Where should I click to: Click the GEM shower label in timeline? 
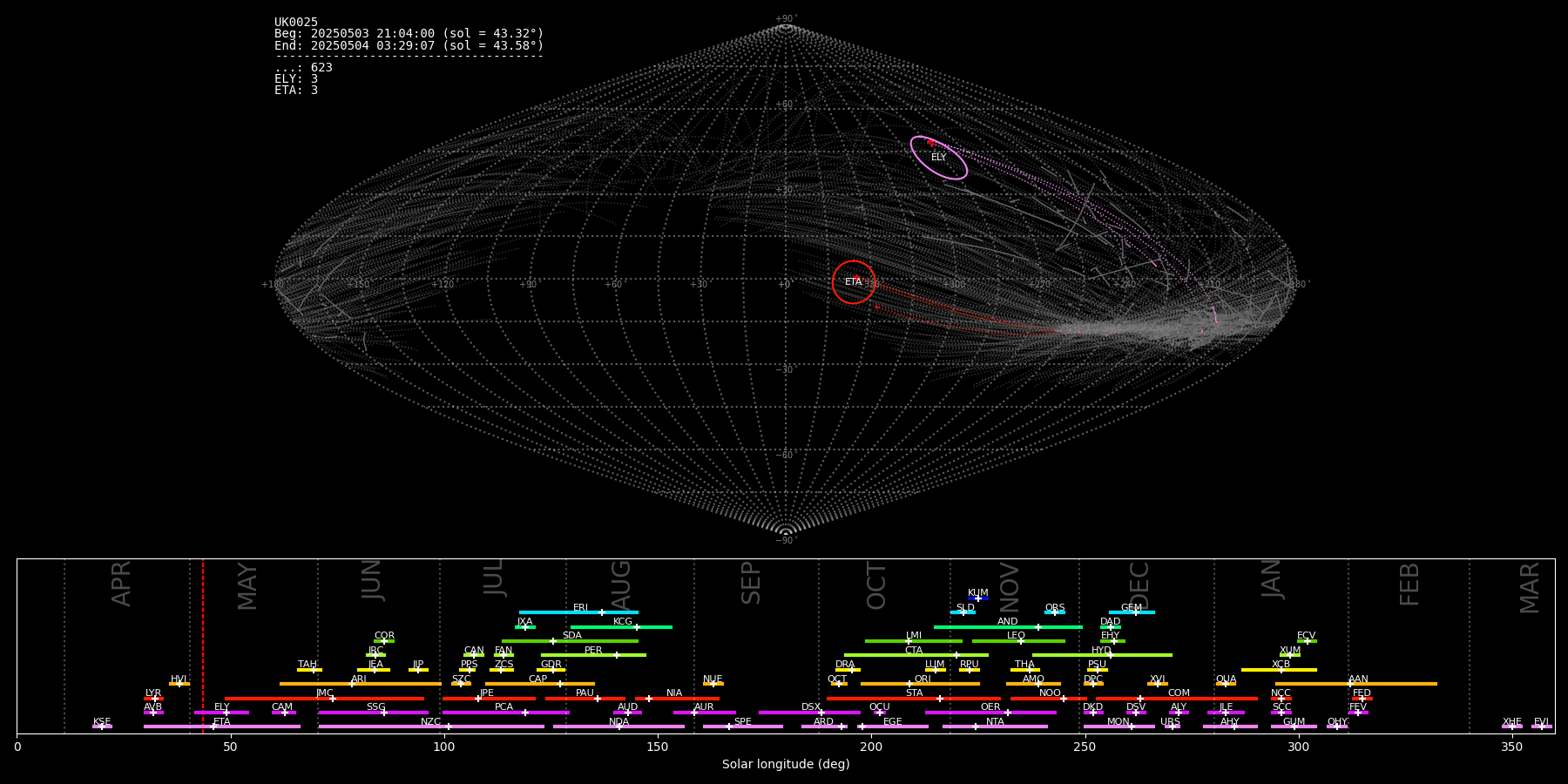coord(1132,608)
